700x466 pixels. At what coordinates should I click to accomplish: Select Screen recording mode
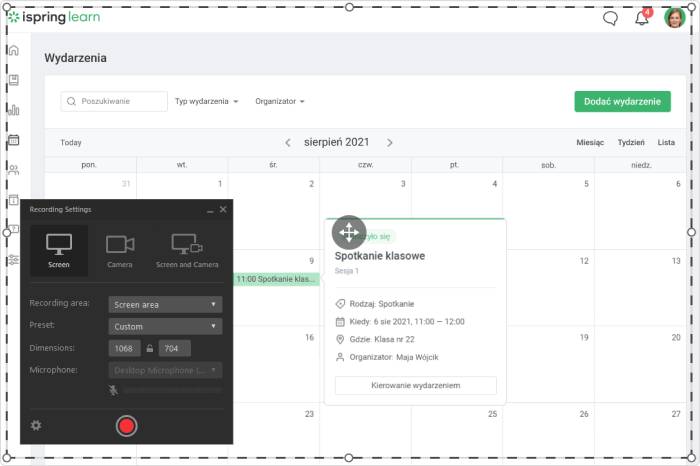click(x=59, y=251)
